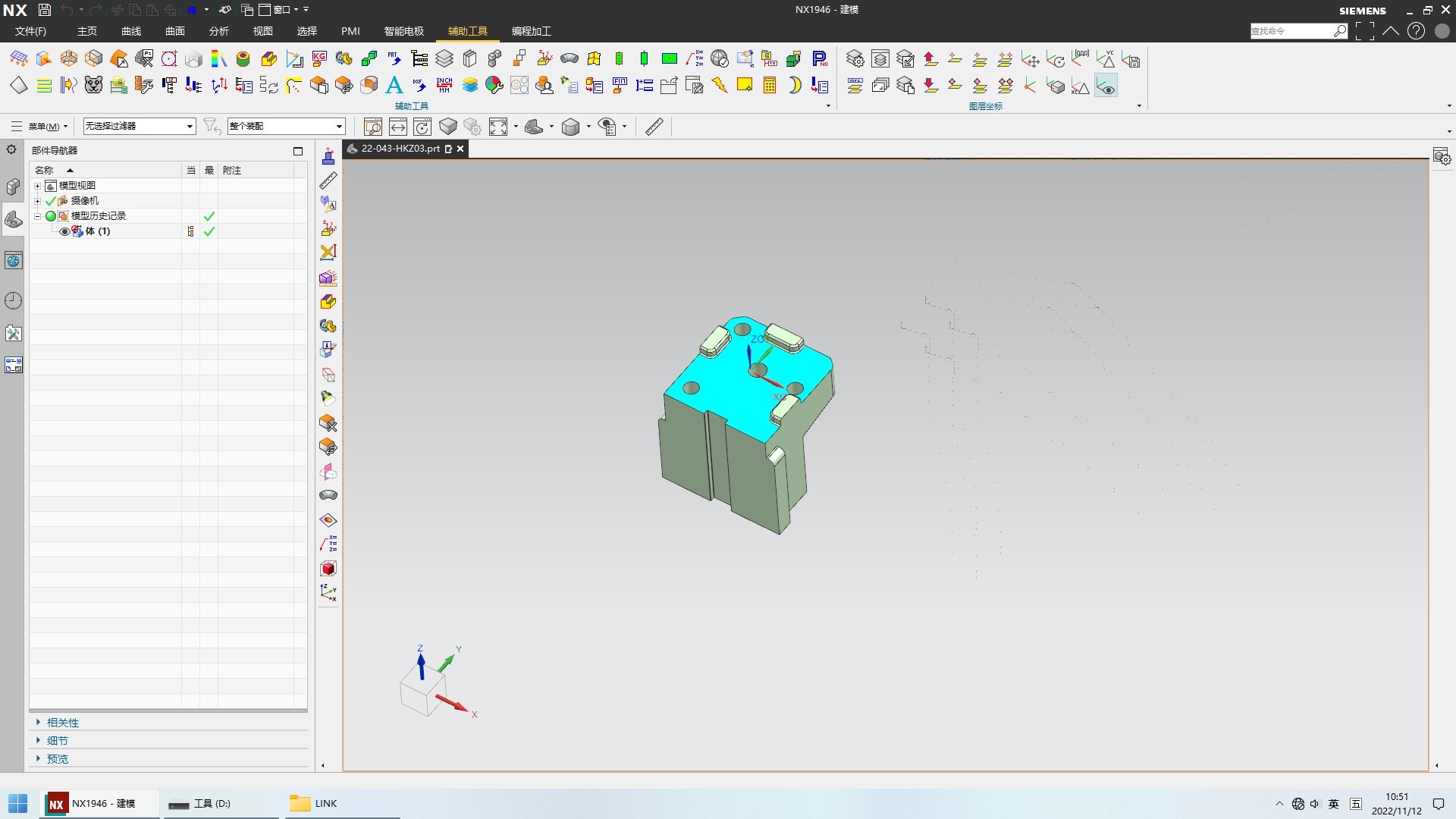
Task: Click the blue P NC icon
Action: click(820, 59)
